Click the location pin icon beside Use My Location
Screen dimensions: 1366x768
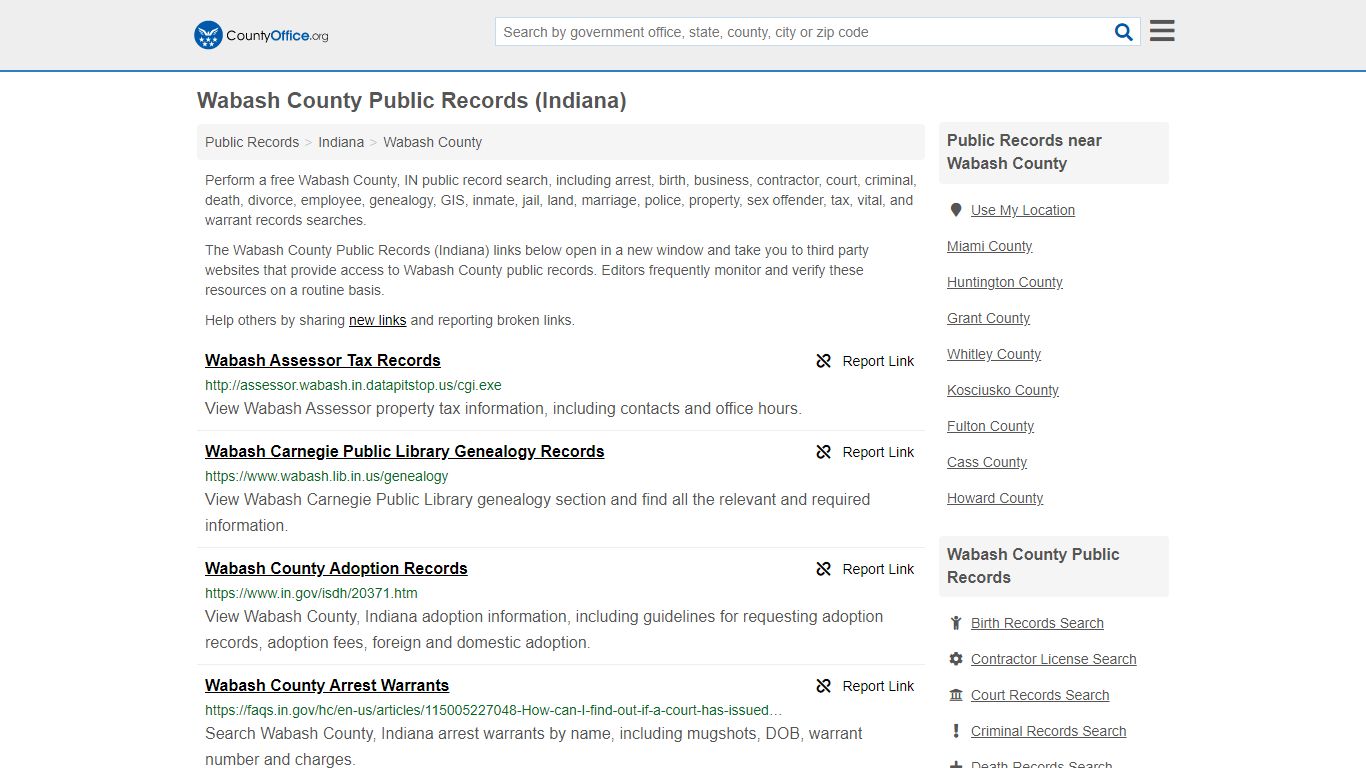click(956, 210)
